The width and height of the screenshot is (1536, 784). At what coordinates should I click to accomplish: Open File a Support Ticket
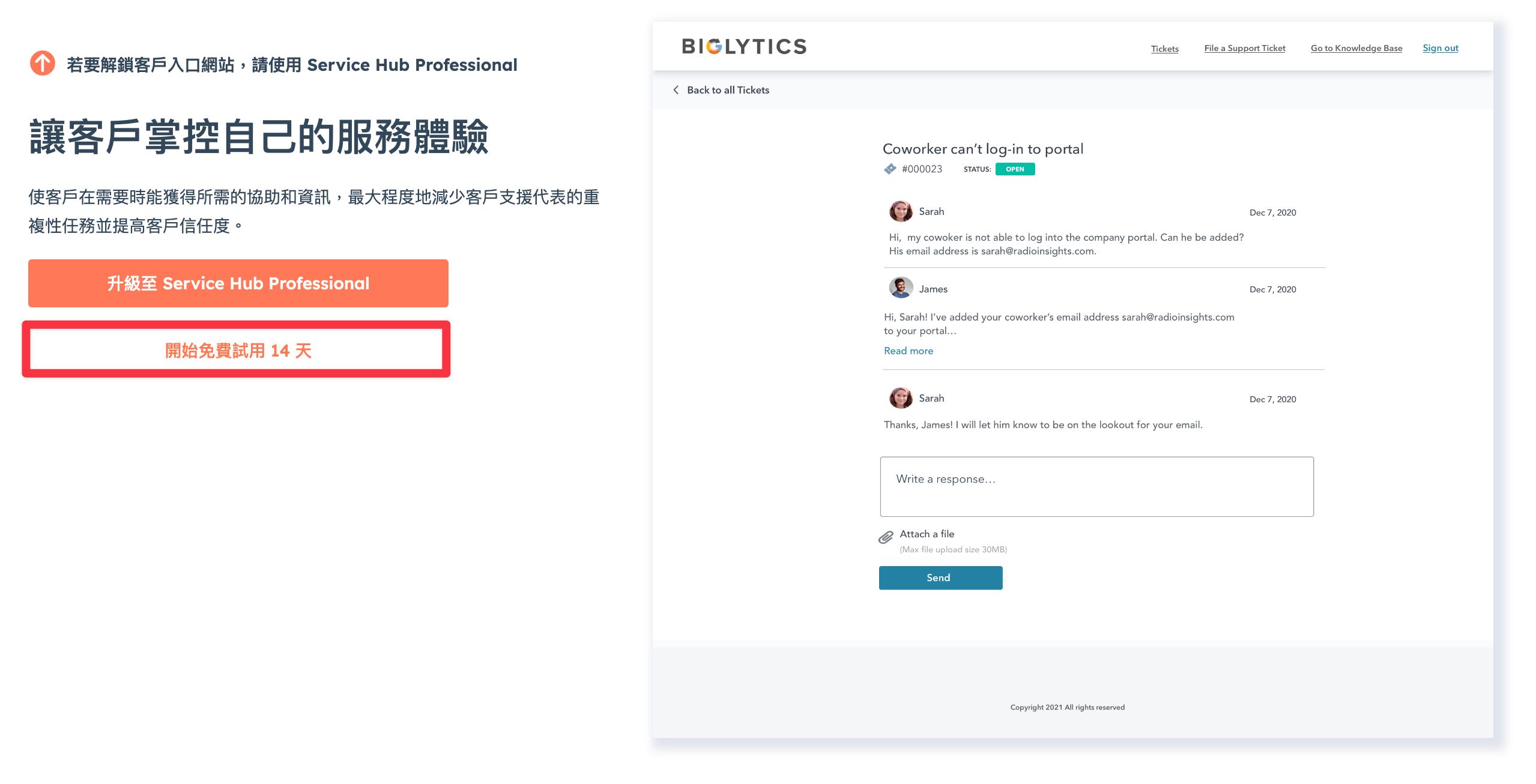pos(1244,48)
